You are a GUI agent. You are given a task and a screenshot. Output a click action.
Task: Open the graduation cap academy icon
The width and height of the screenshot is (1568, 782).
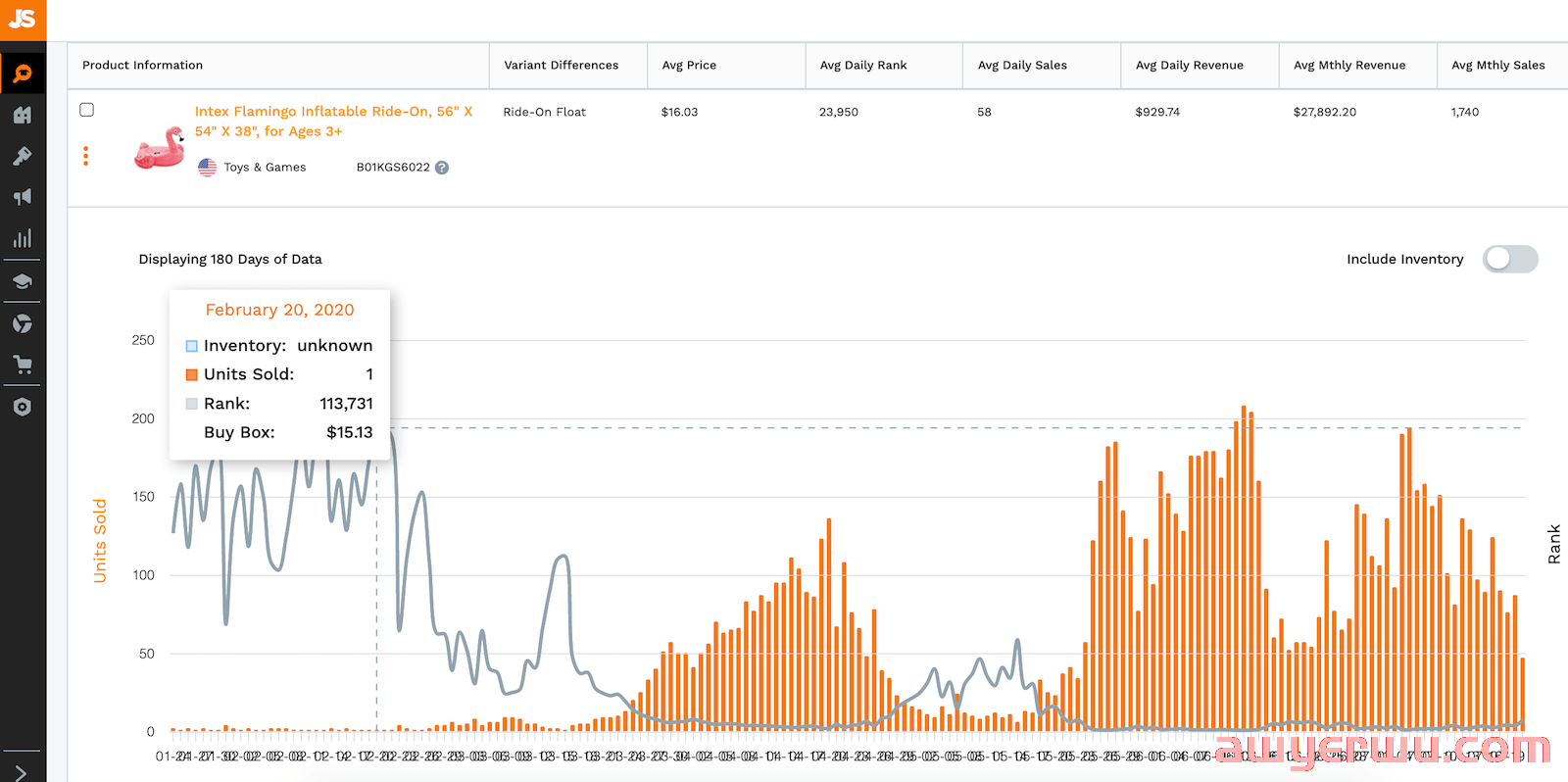(x=23, y=282)
